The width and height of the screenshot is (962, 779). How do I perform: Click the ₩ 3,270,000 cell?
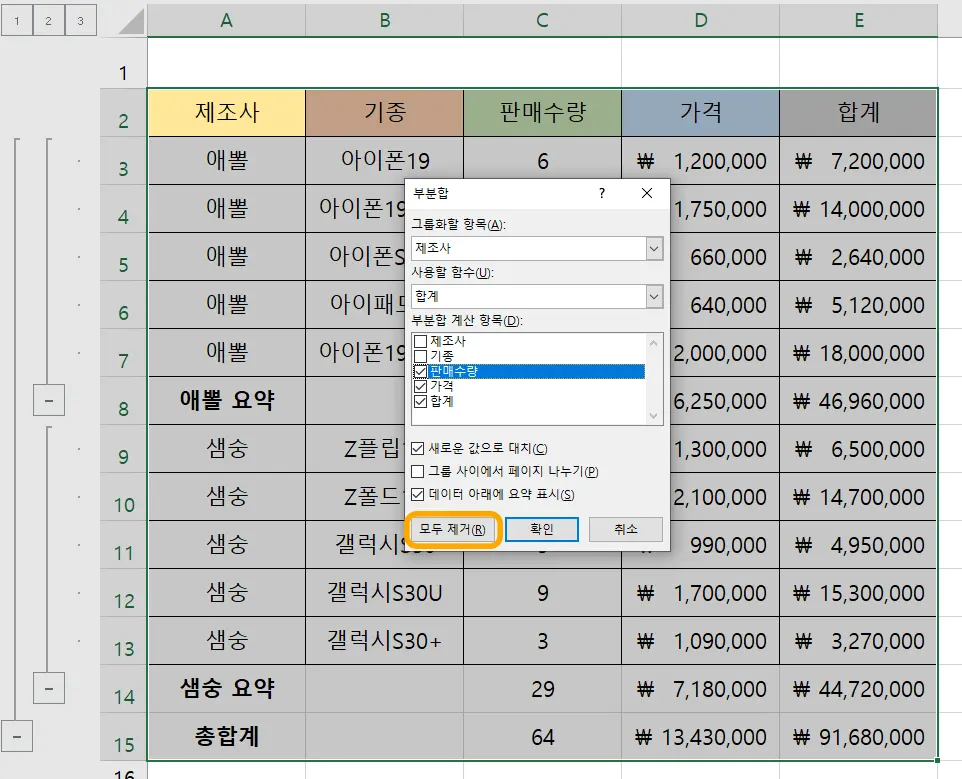(858, 641)
